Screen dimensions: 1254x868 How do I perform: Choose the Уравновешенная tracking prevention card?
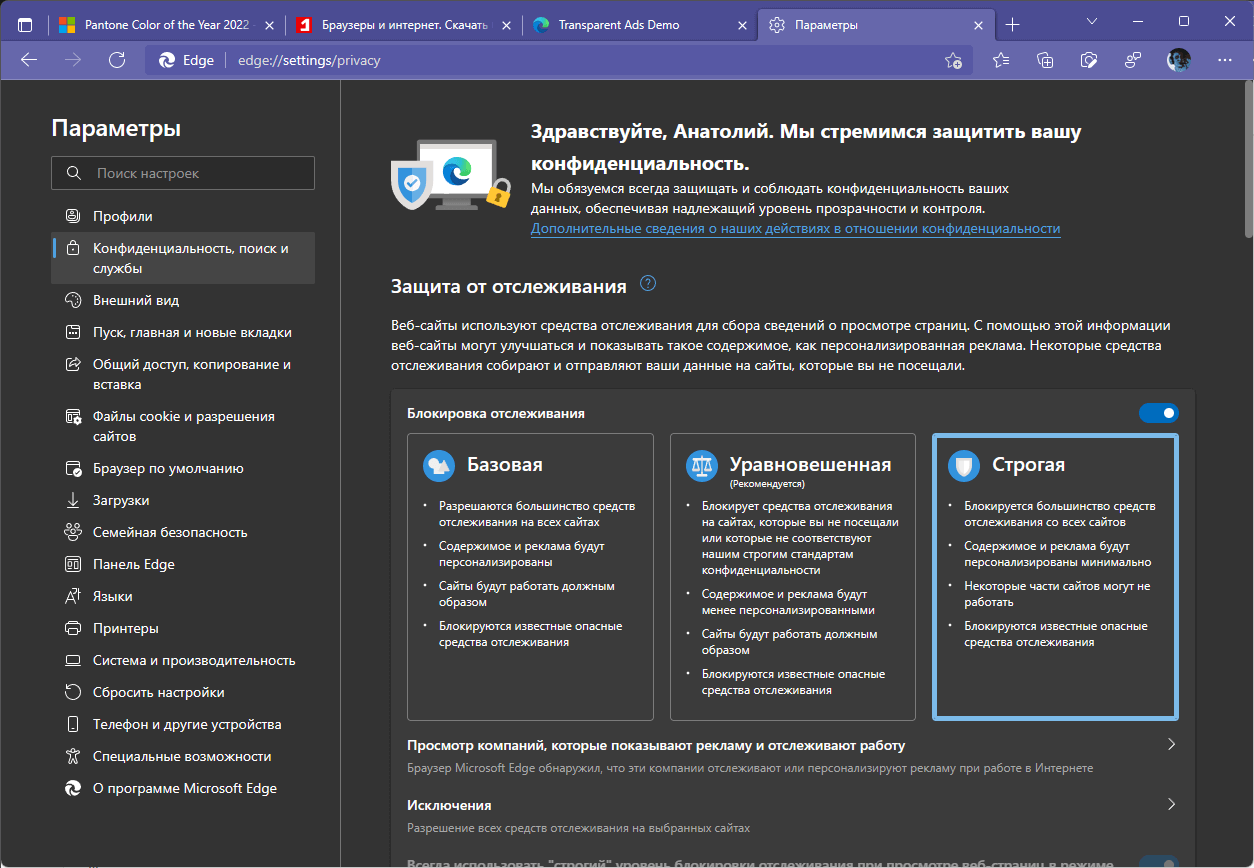[x=793, y=576]
